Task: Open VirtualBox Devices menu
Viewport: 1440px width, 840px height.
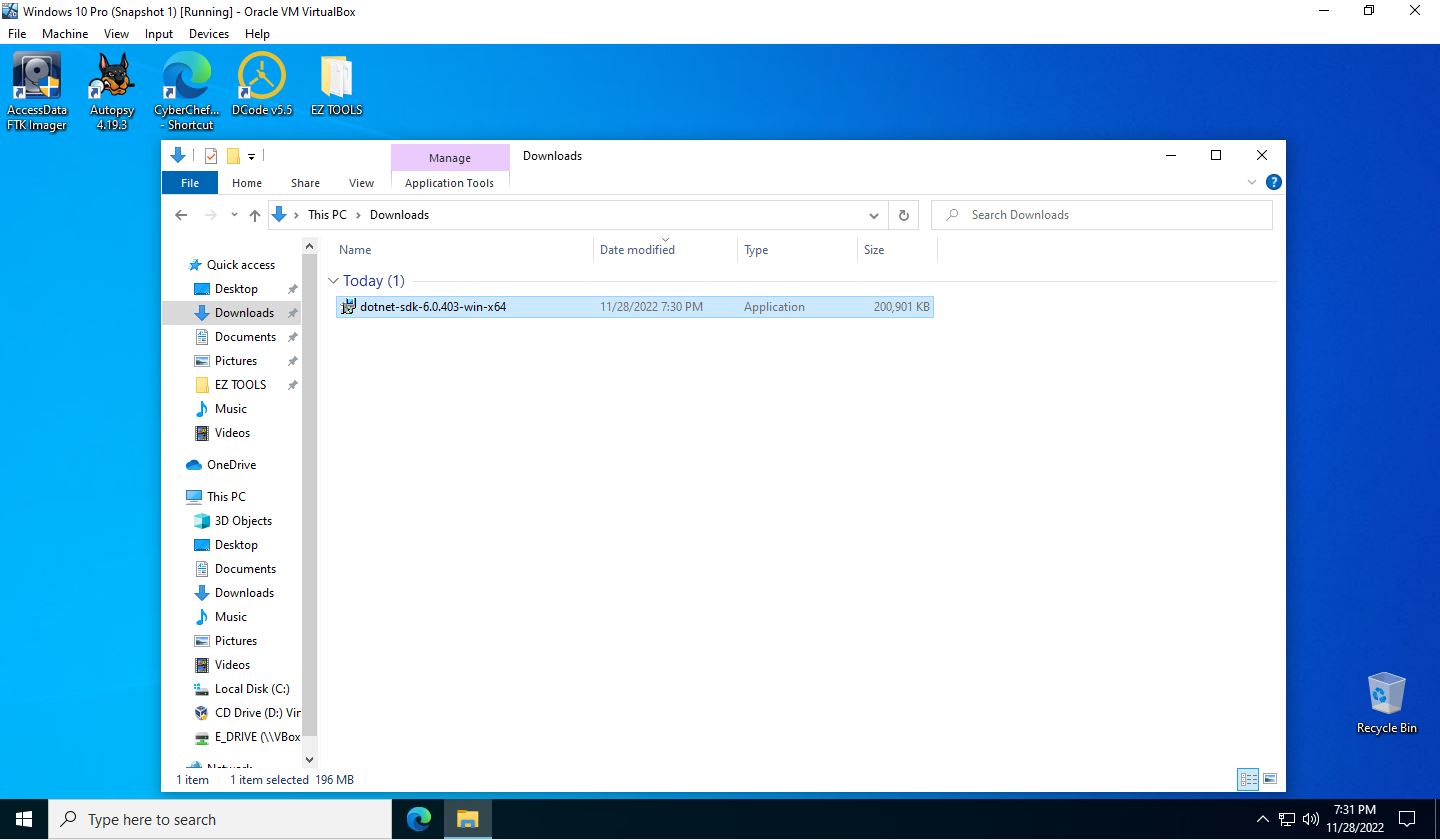Action: click(x=209, y=34)
